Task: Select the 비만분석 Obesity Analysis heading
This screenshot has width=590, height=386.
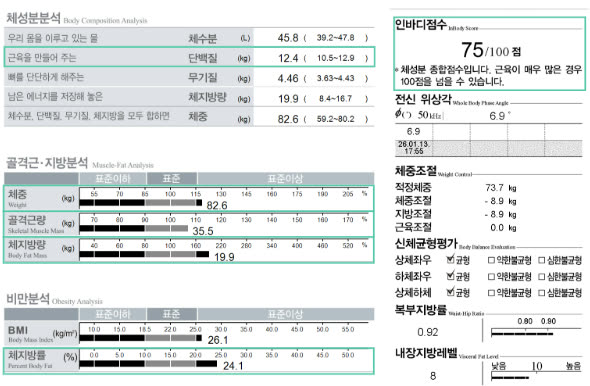Action: tap(54, 299)
